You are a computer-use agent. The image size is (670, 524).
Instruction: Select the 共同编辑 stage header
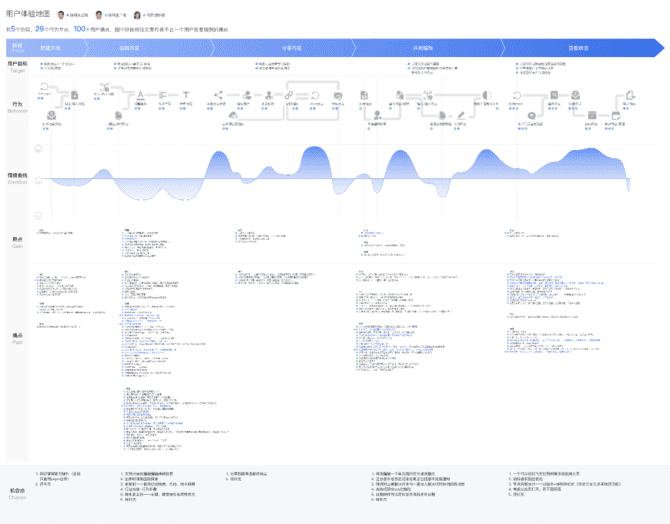(x=423, y=48)
